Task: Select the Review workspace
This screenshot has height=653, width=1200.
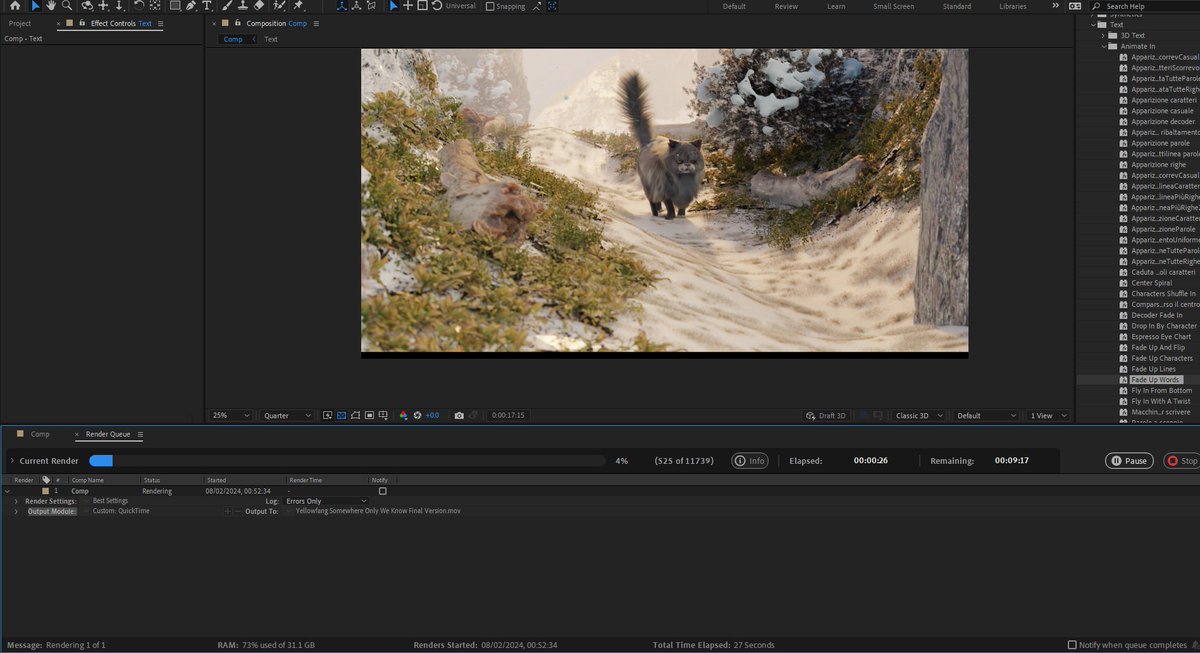Action: pyautogui.click(x=786, y=6)
